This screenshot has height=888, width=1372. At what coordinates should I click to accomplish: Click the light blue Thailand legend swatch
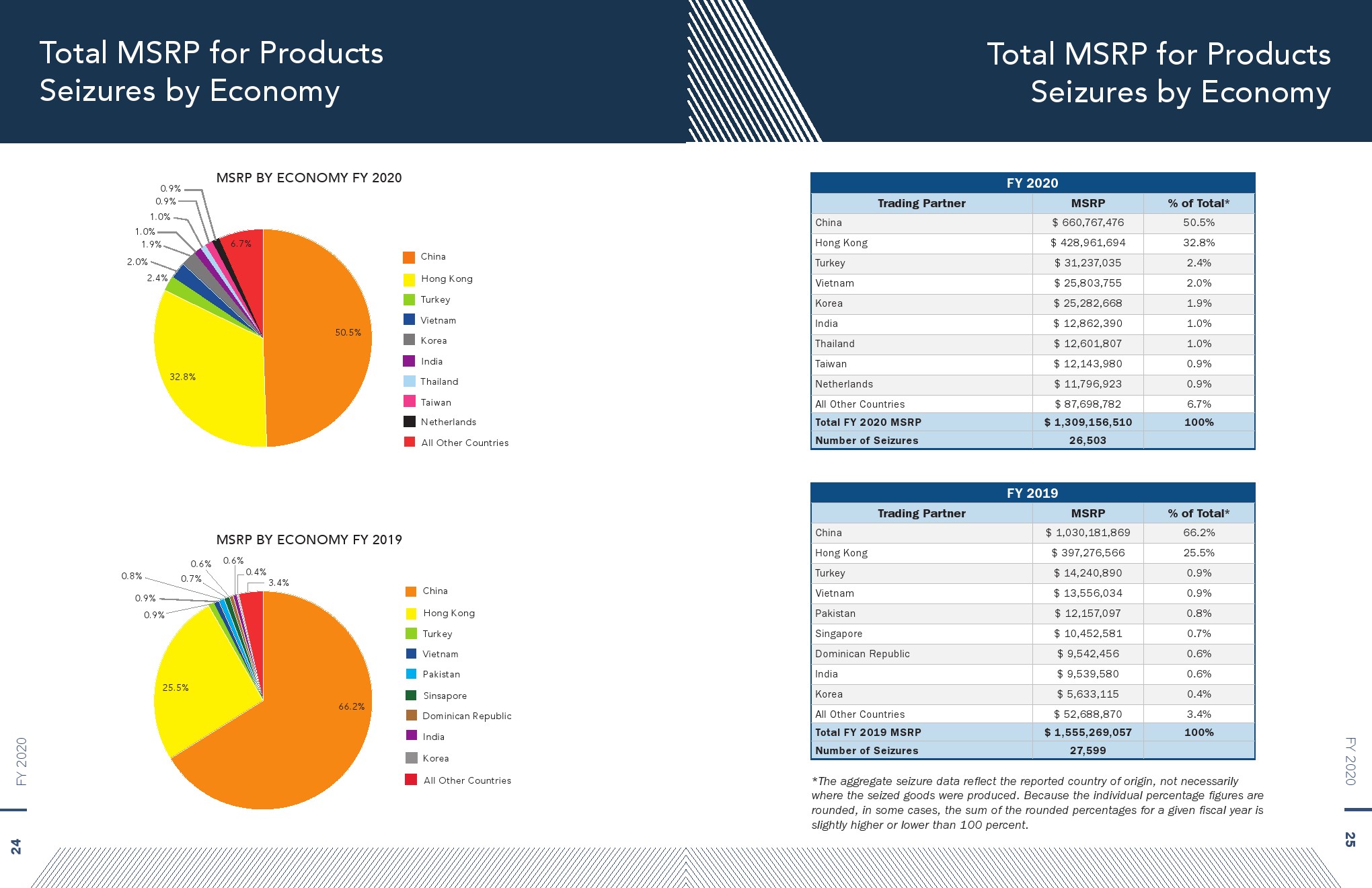[409, 381]
